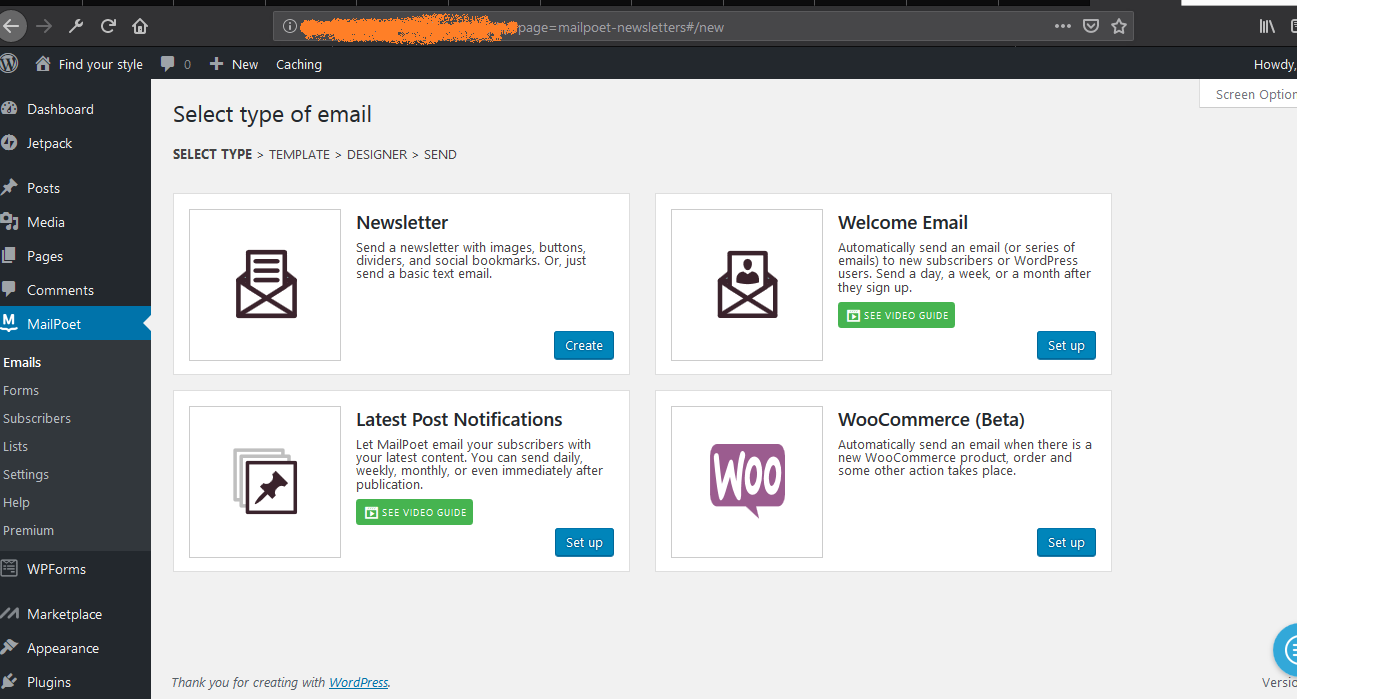The width and height of the screenshot is (1388, 699).
Task: Open MailPoet Help submenu item
Action: pyautogui.click(x=17, y=502)
